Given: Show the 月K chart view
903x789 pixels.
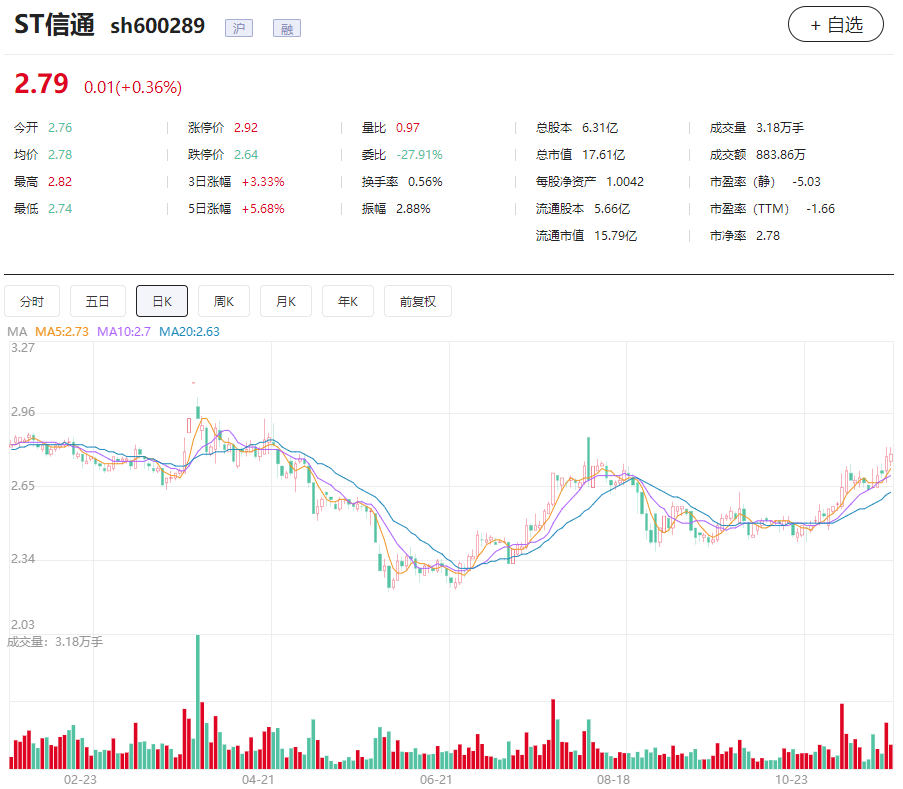Looking at the screenshot, I should pos(286,301).
